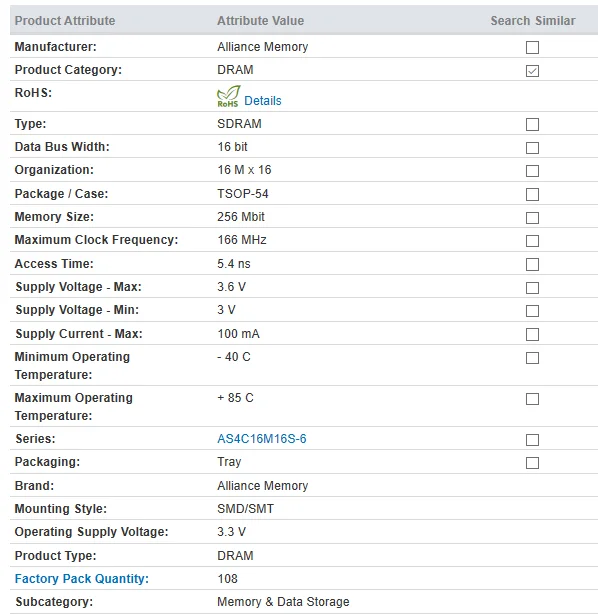Tick the Manufacturer search similar checkbox
598x614 pixels.
(x=532, y=47)
